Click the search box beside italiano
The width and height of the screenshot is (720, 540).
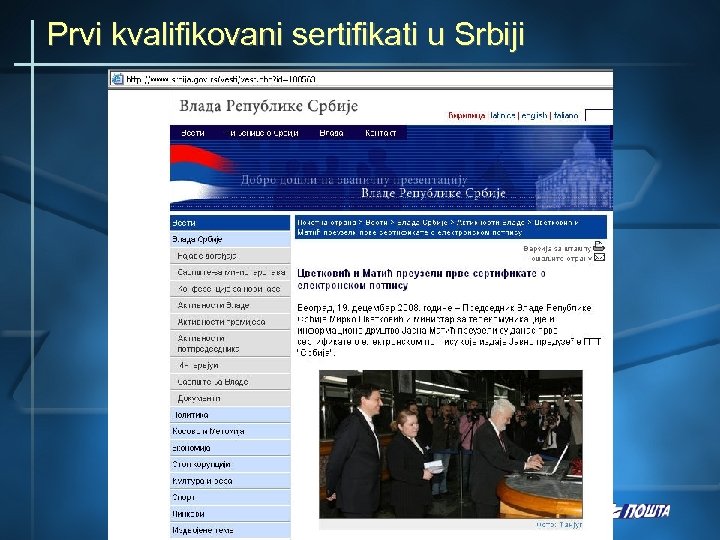click(x=599, y=115)
